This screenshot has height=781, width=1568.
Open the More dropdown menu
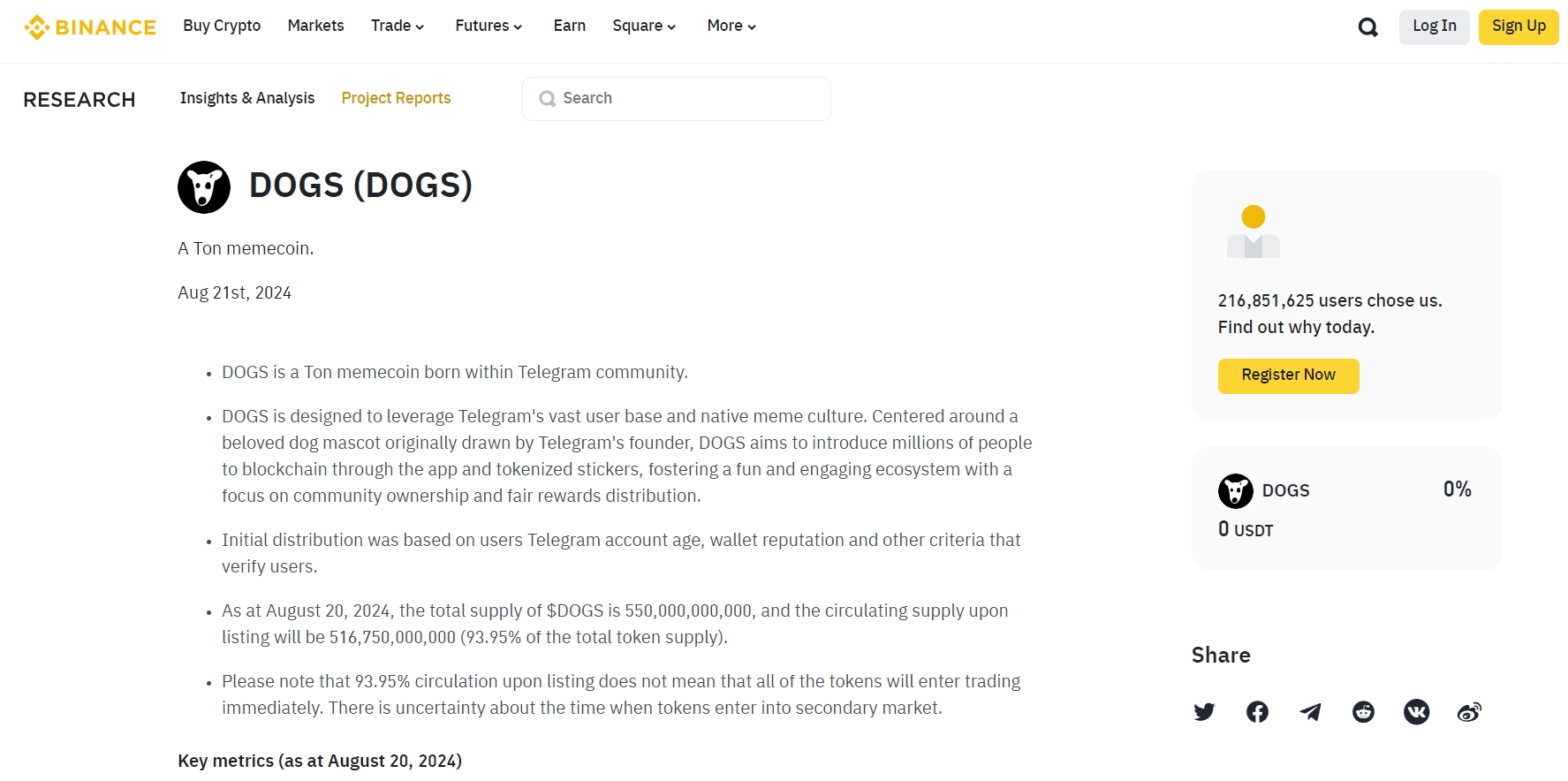[731, 27]
